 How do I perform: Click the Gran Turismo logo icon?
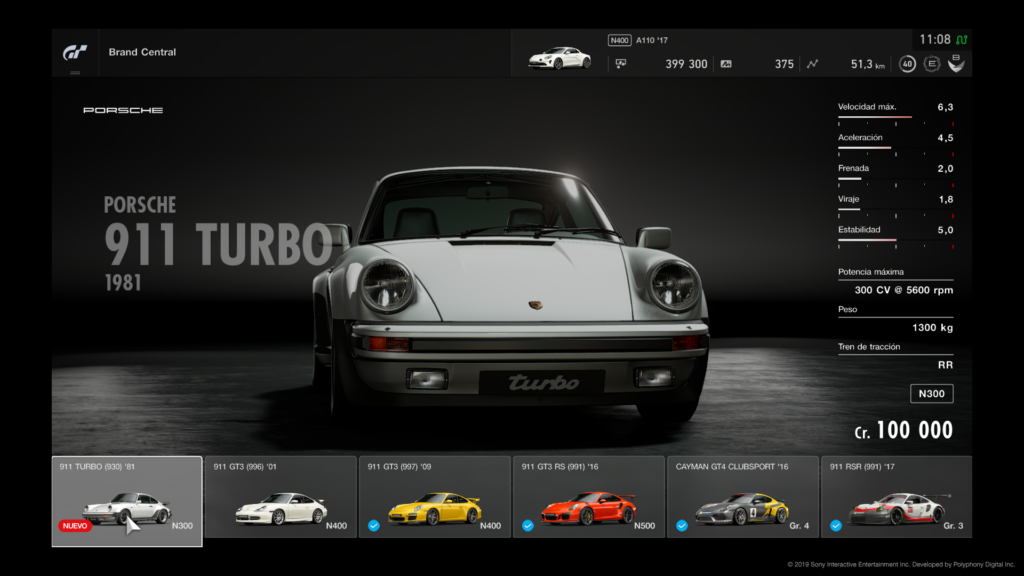pos(75,52)
